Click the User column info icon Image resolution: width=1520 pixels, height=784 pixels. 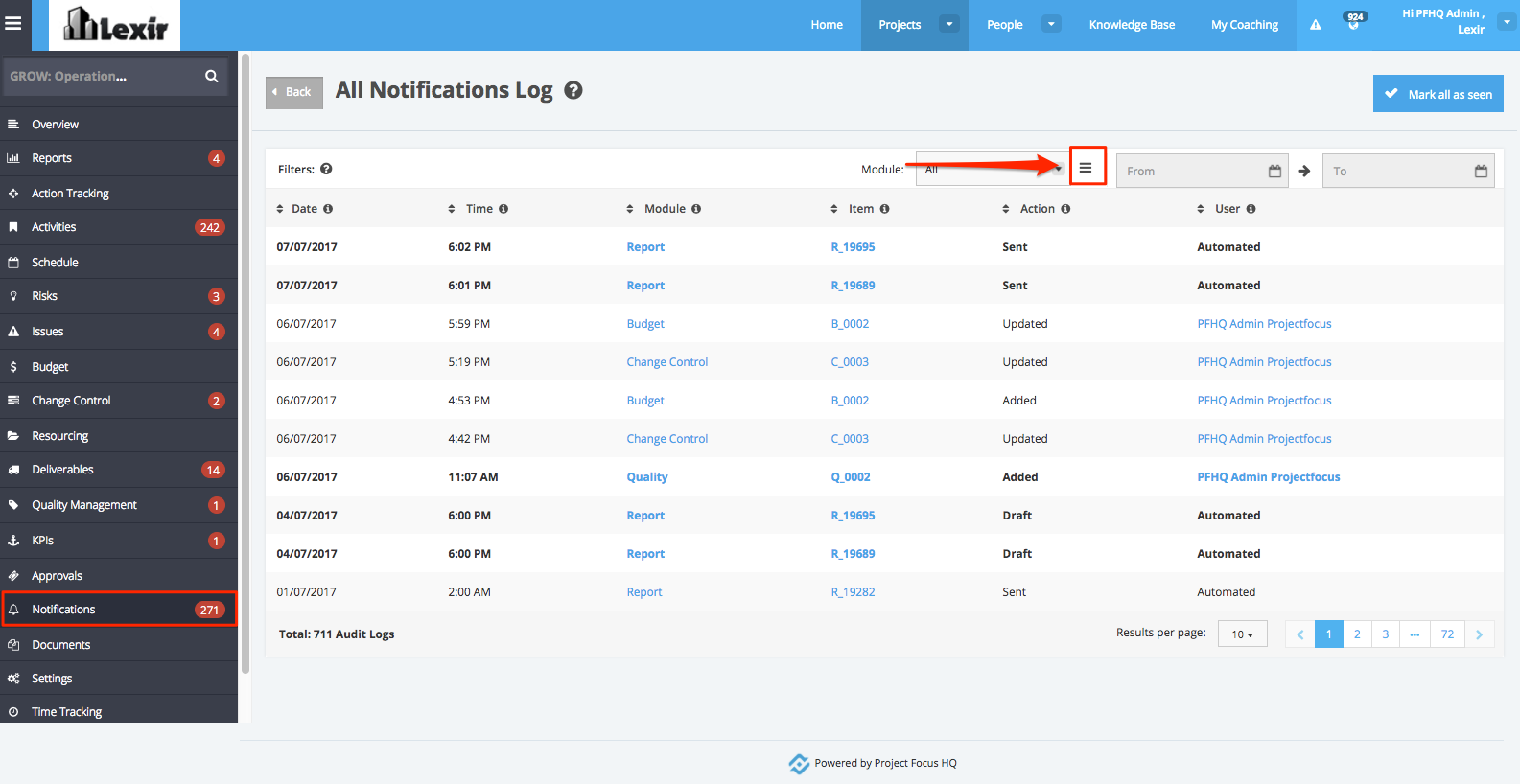tap(1251, 209)
